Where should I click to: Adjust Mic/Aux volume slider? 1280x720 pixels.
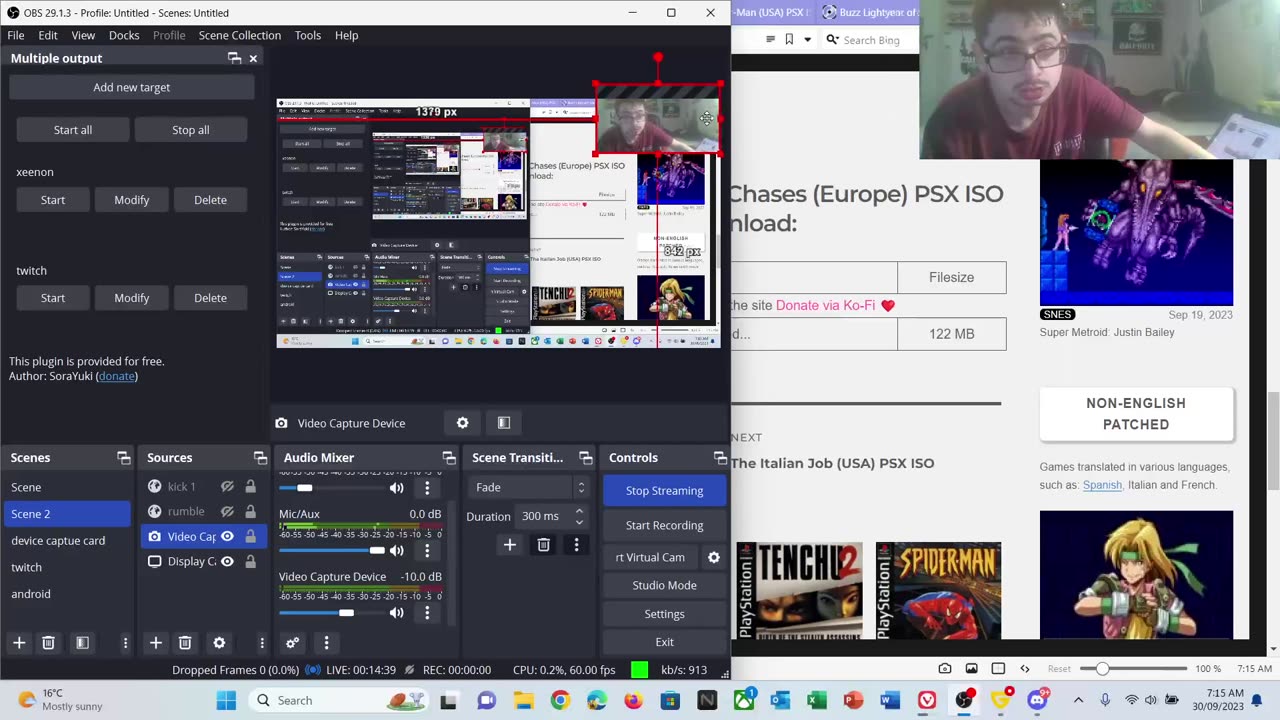tap(332, 550)
